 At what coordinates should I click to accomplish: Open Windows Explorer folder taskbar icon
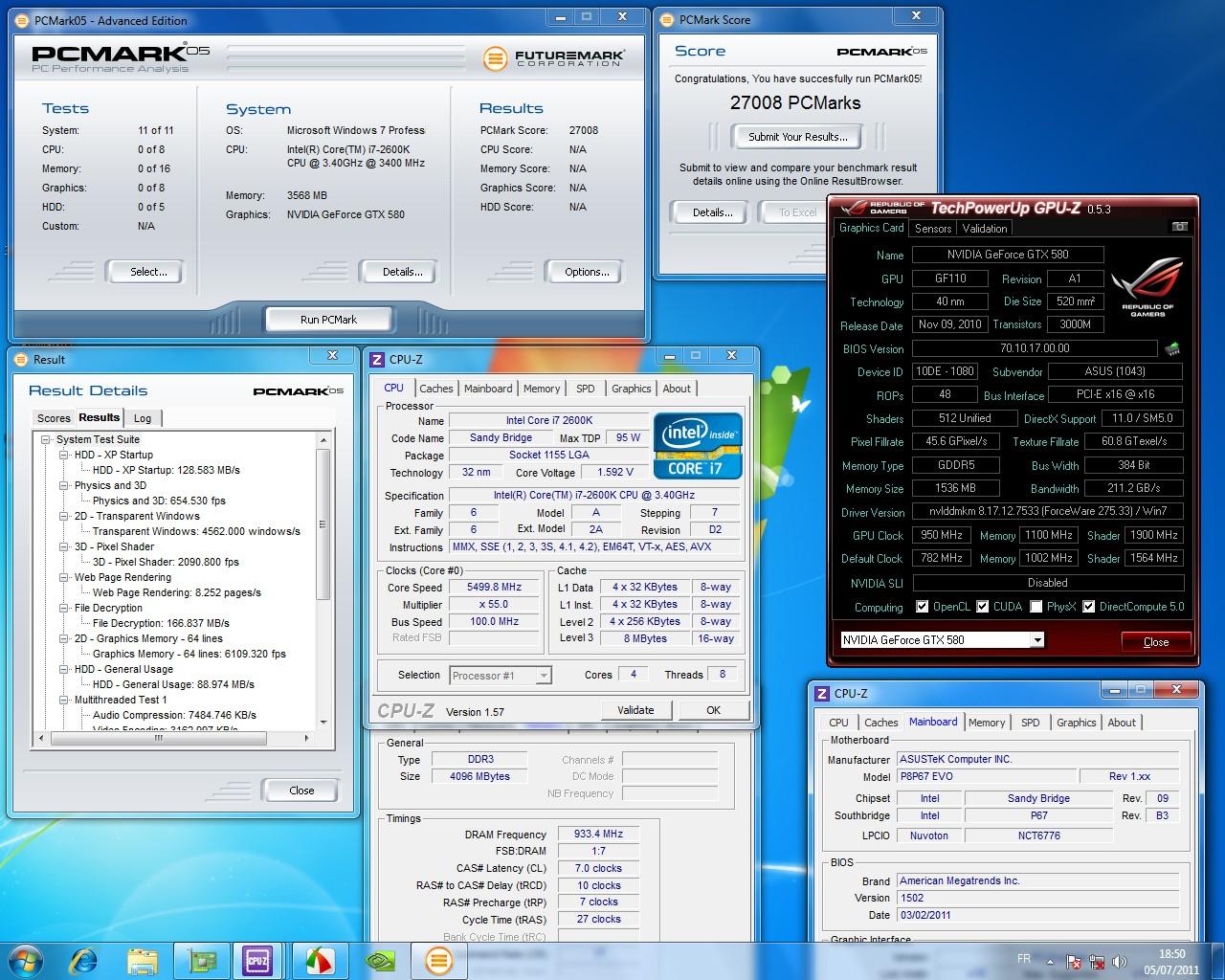click(x=143, y=960)
